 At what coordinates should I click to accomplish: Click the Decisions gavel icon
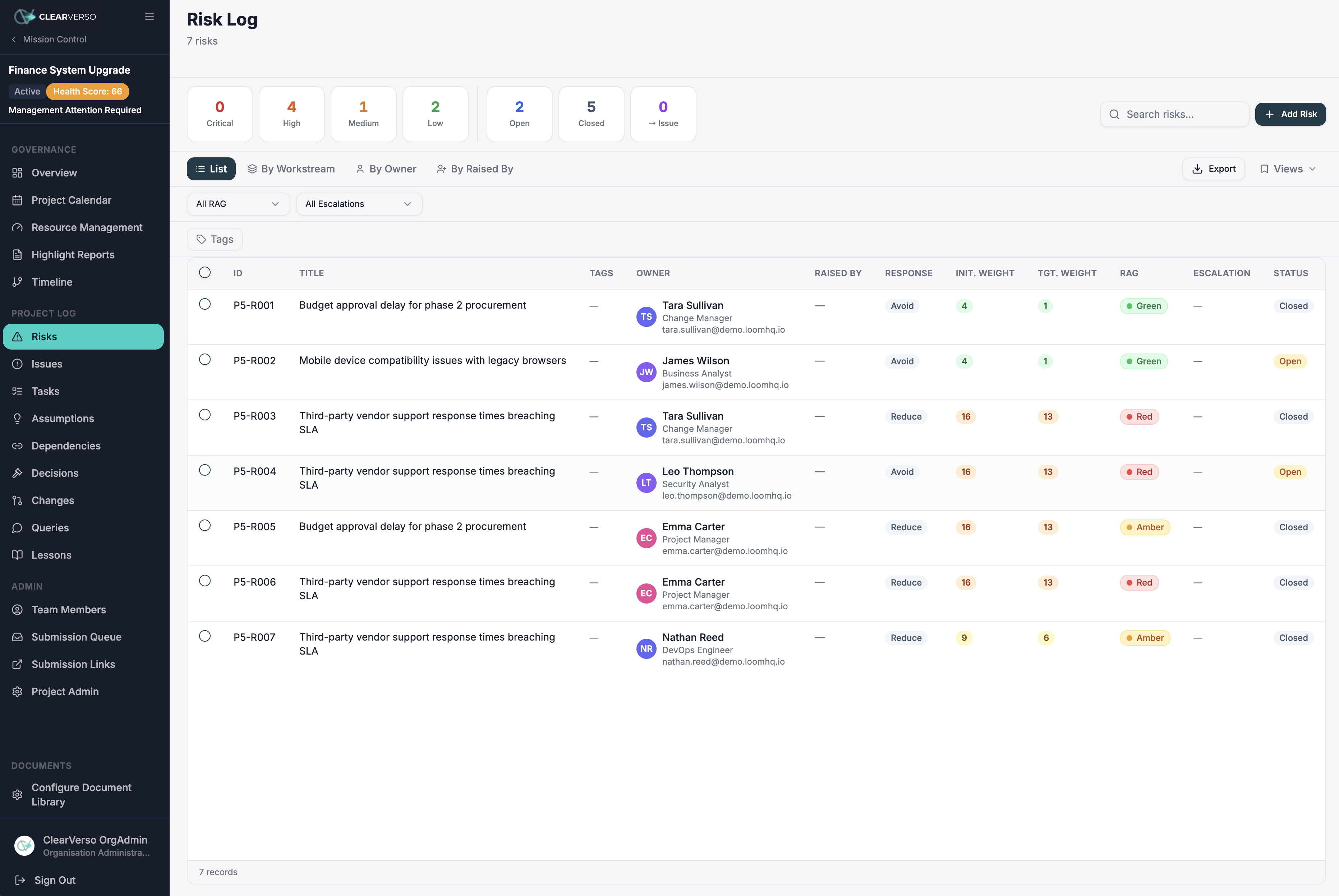pos(17,473)
